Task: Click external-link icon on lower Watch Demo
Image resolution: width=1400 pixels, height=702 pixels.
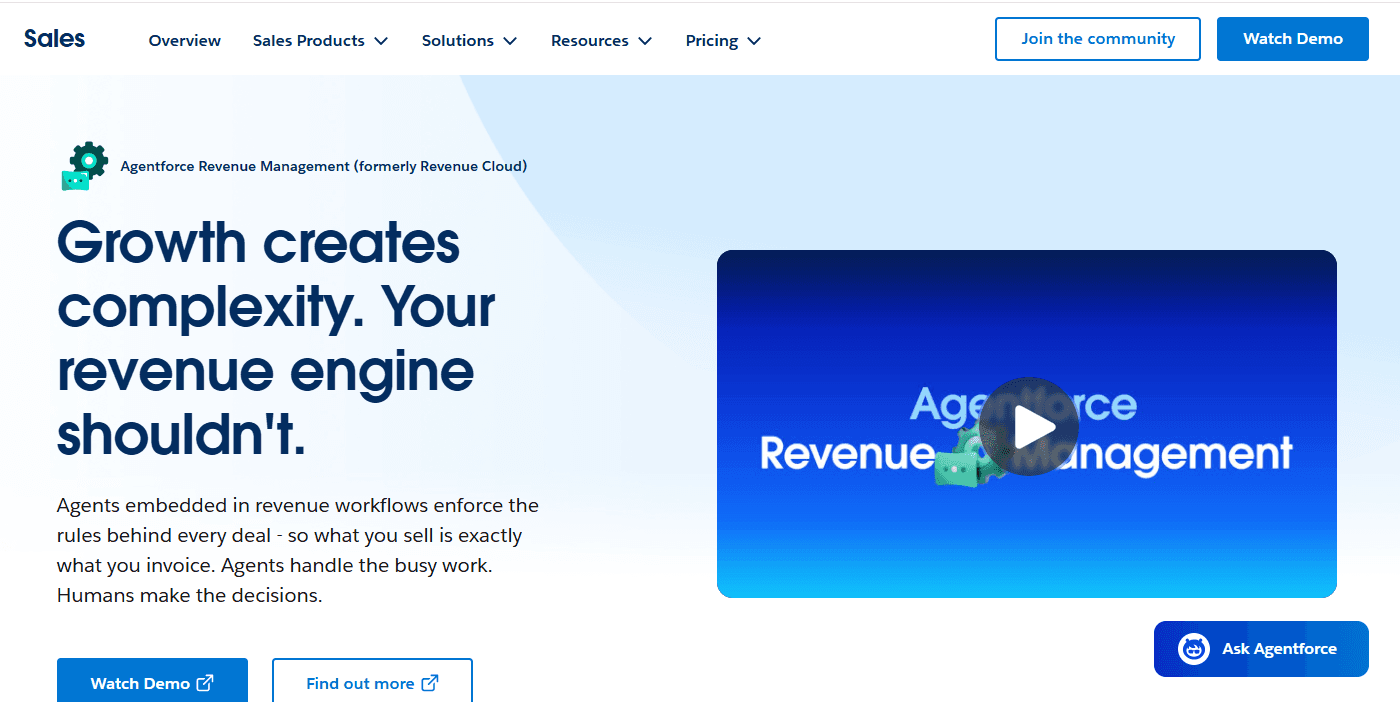Action: tap(205, 683)
